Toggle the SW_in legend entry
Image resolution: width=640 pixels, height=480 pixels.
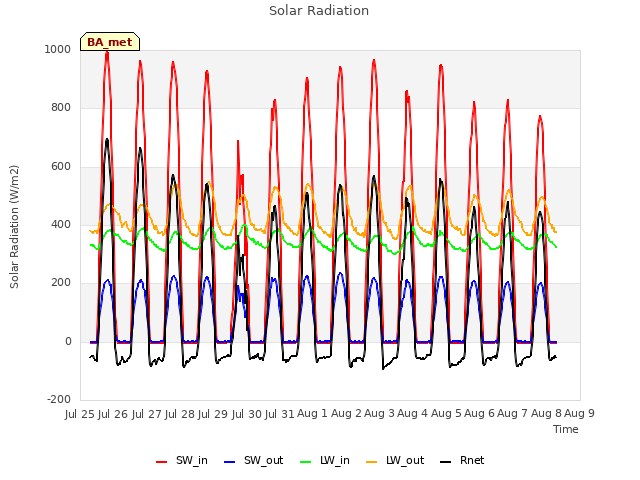pos(182,460)
